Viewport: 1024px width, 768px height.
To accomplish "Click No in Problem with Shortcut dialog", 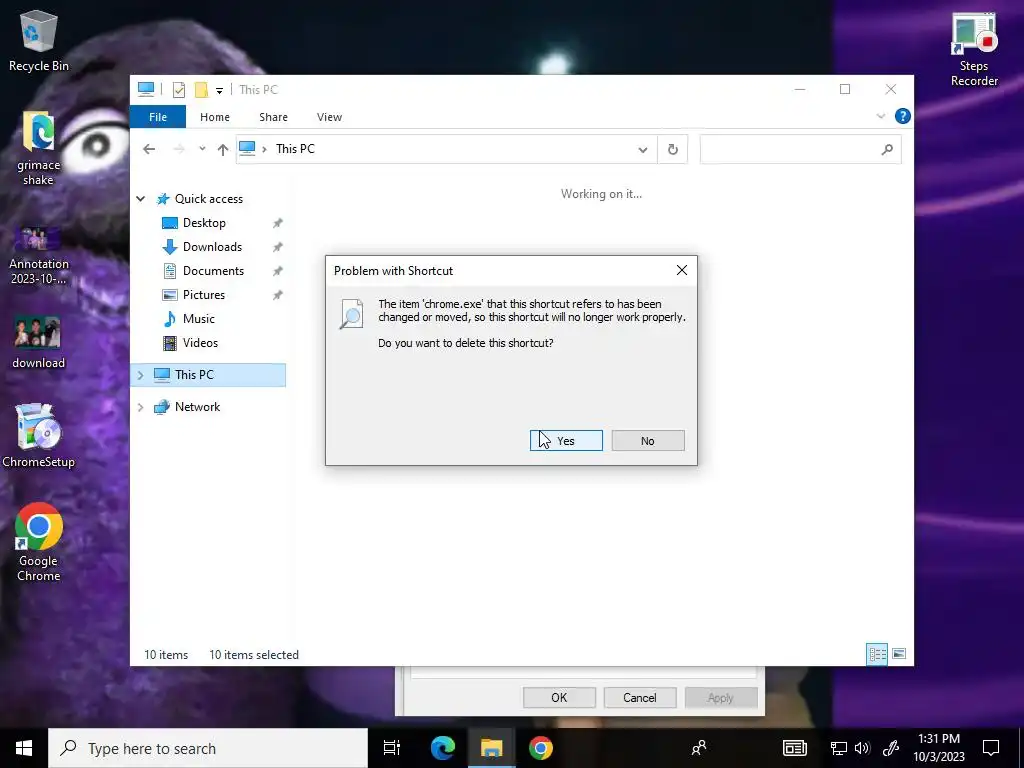I will click(x=648, y=441).
